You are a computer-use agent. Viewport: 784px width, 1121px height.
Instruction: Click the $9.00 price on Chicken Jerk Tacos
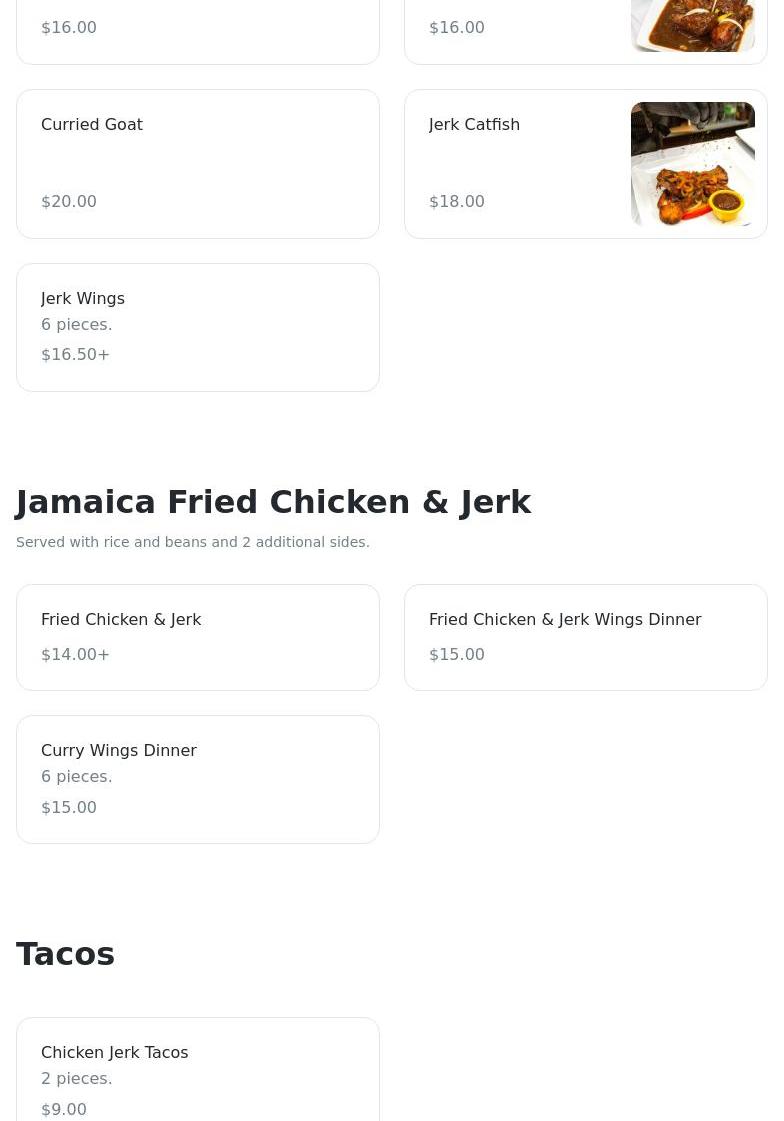point(64,1110)
